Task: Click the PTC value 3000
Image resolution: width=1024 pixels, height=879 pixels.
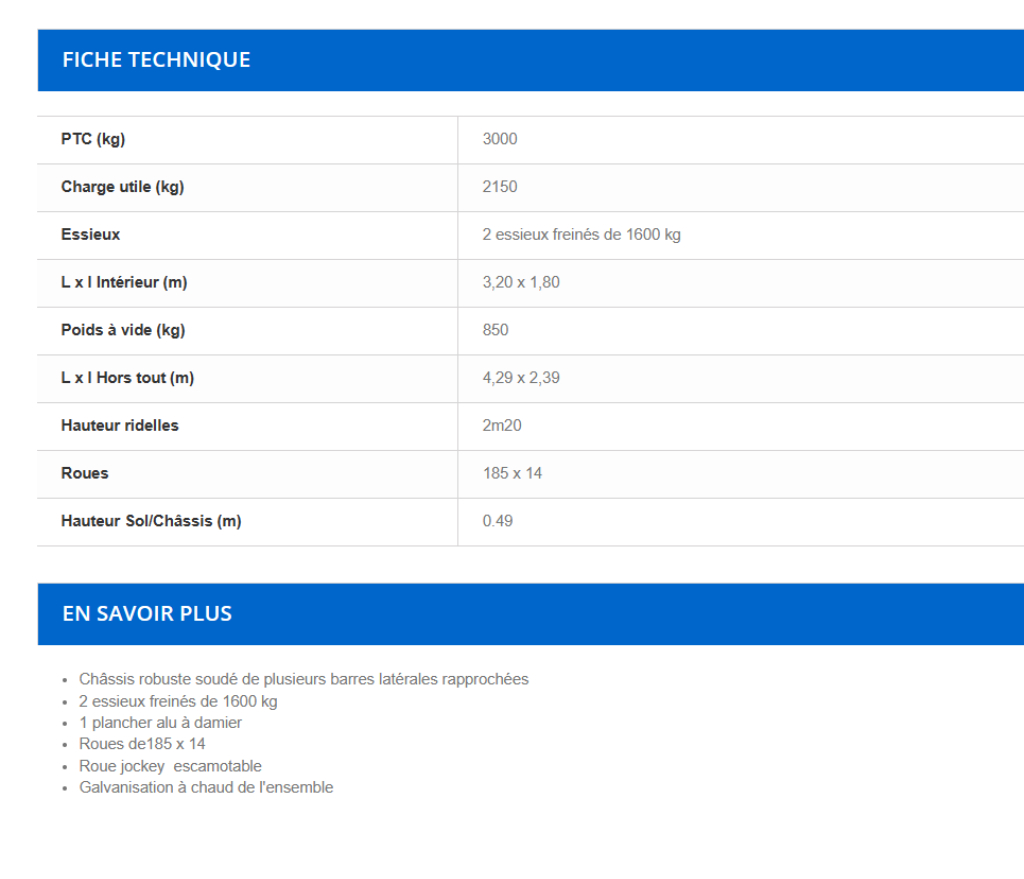Action: 500,139
